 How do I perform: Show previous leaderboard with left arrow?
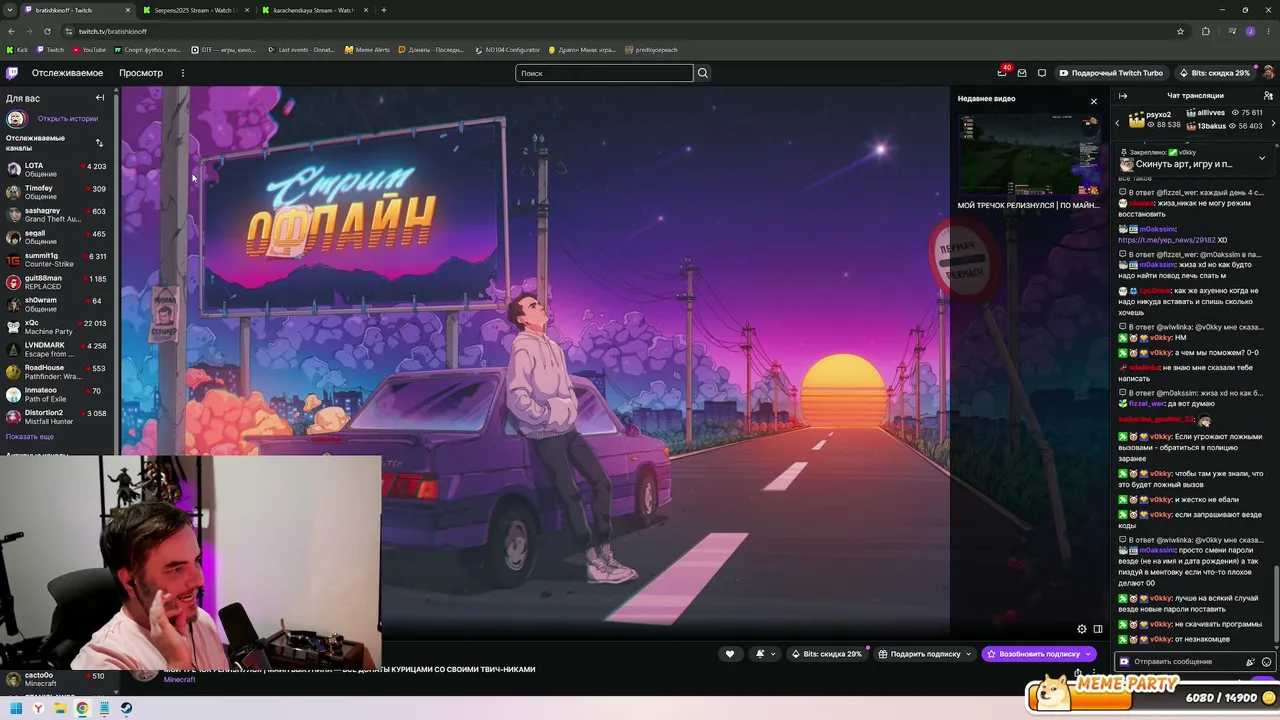click(x=1117, y=122)
